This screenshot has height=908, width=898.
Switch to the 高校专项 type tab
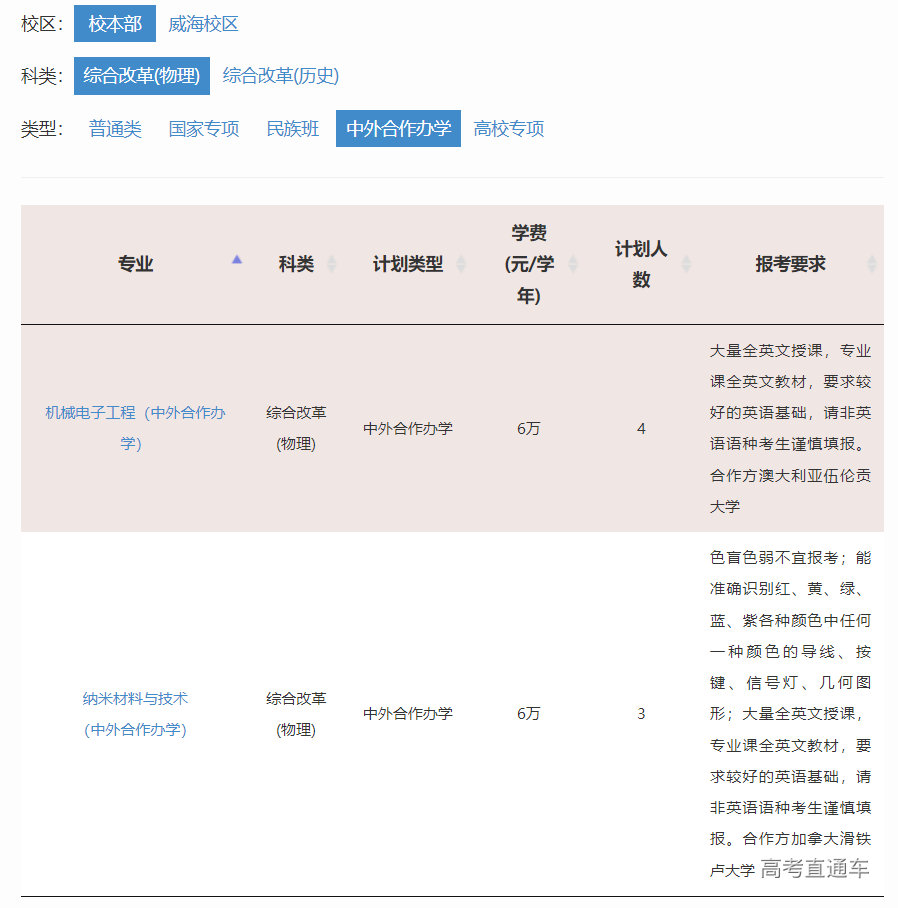(508, 128)
